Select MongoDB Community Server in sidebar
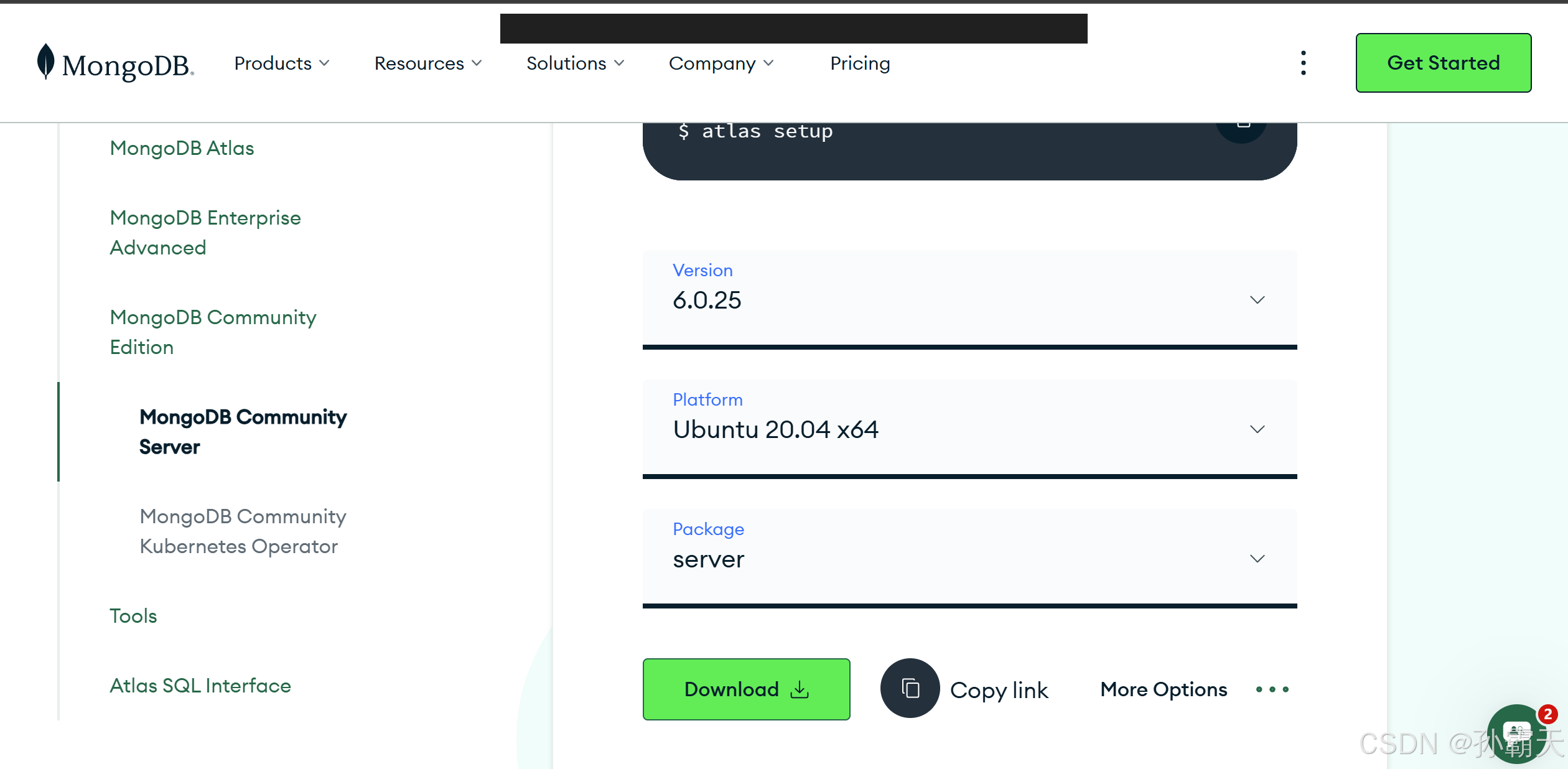Screen dimensions: 1568x769 243,432
